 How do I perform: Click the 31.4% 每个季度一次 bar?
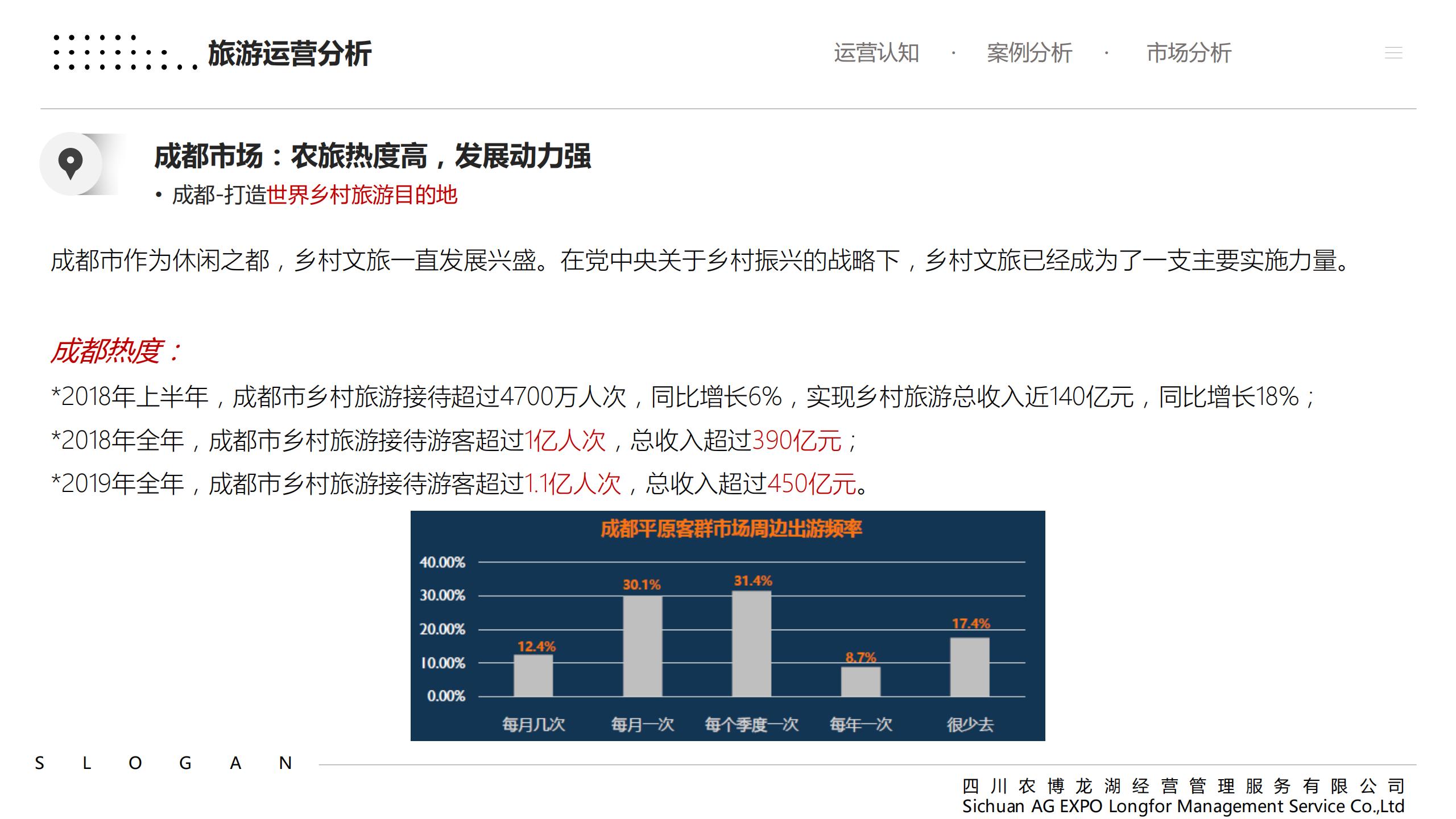(x=751, y=643)
